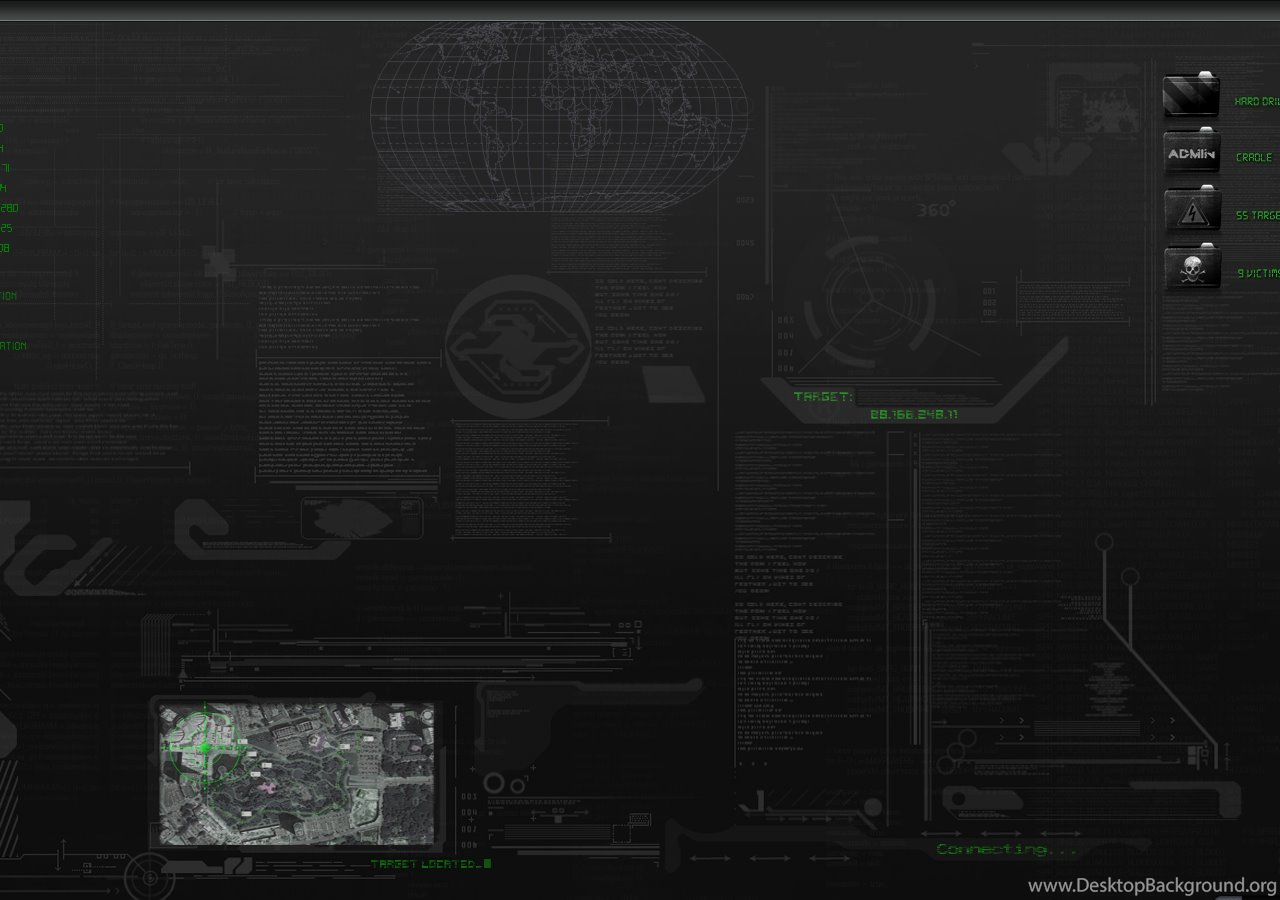Screen dimensions: 1280x900
Task: Click the Connecting... status text
Action: [x=1008, y=850]
